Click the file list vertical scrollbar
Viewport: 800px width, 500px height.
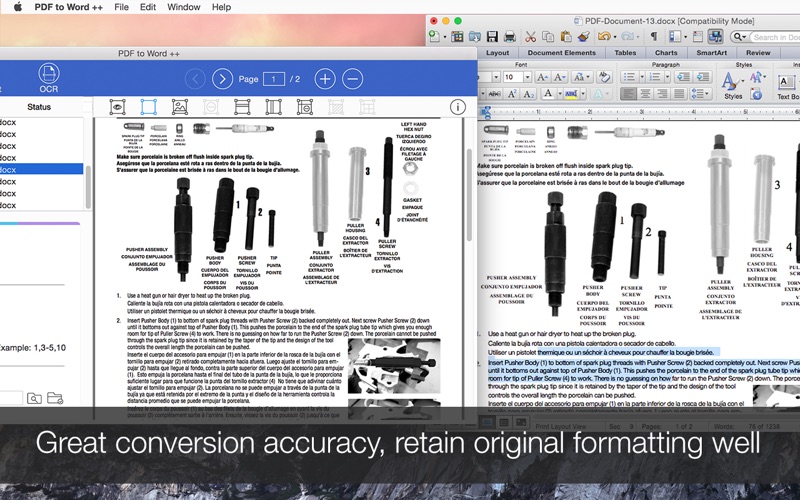(x=88, y=186)
